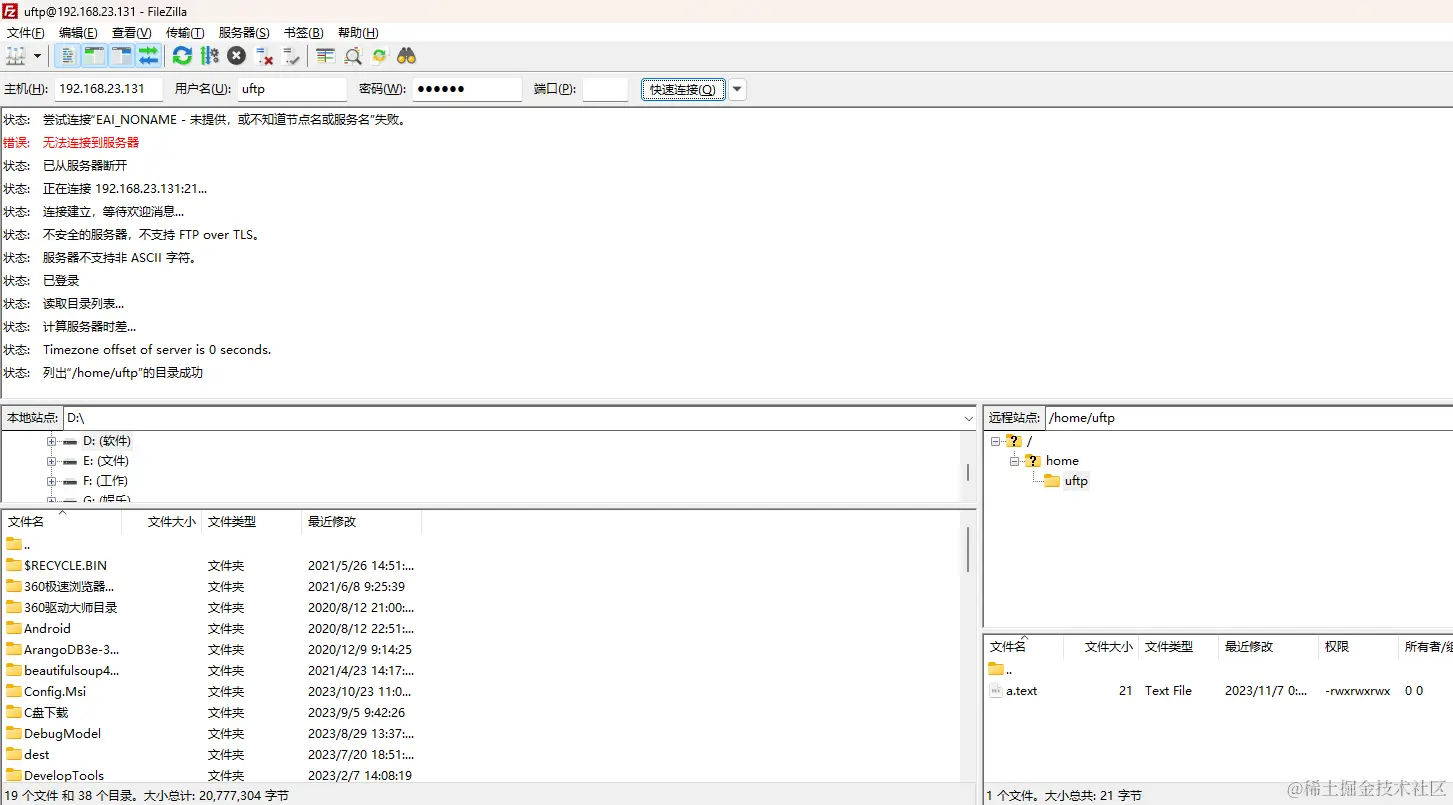Select the DebugModel folder
Screen dimensions: 1453x805
pos(63,733)
